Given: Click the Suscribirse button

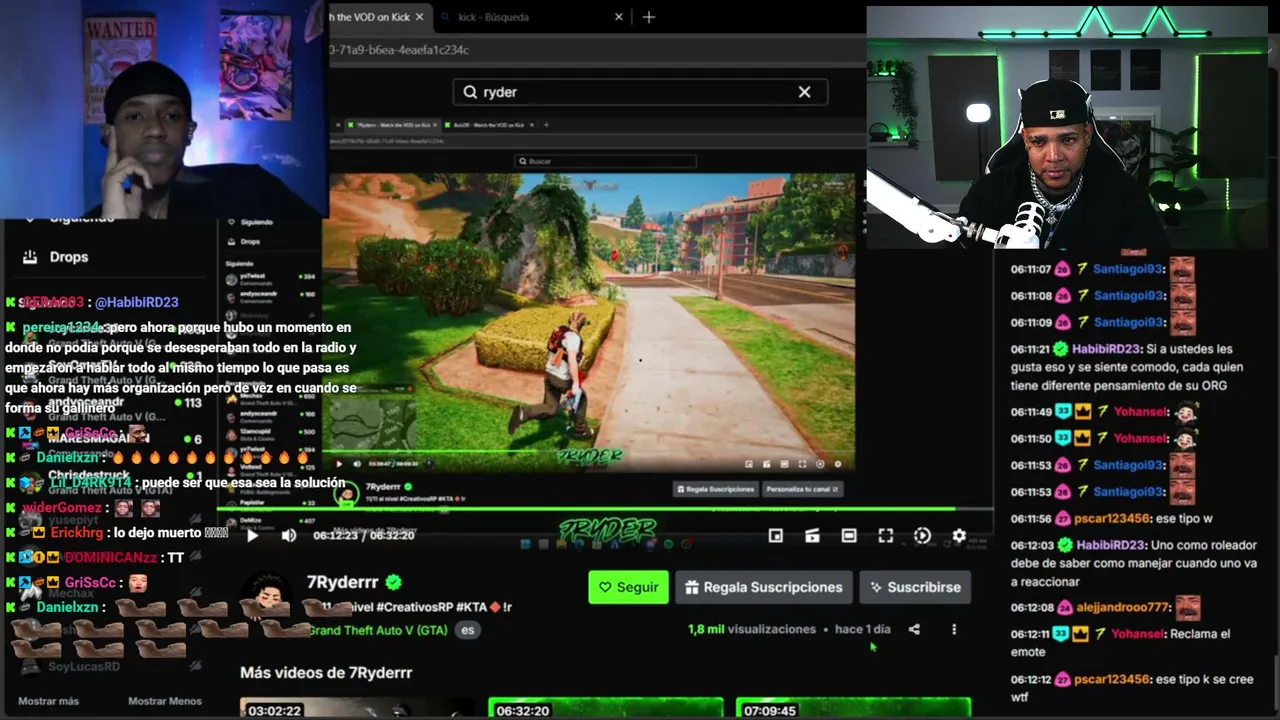Looking at the screenshot, I should (x=915, y=587).
